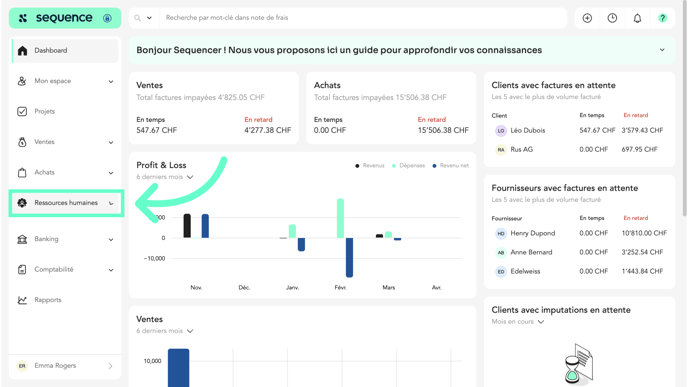Click the Rapports chart icon

[x=22, y=300]
